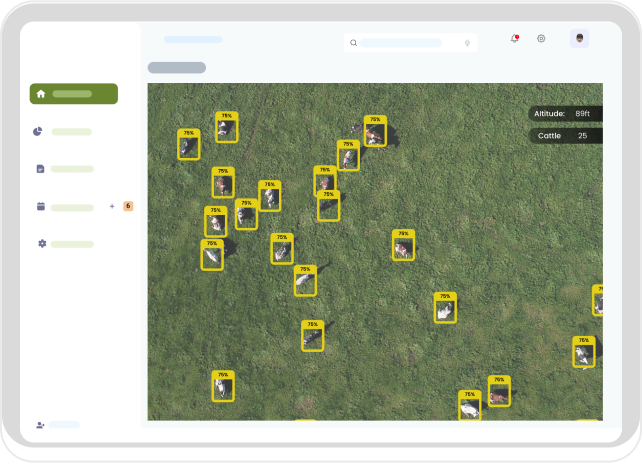Select the highlighted Home menu item

click(x=74, y=94)
